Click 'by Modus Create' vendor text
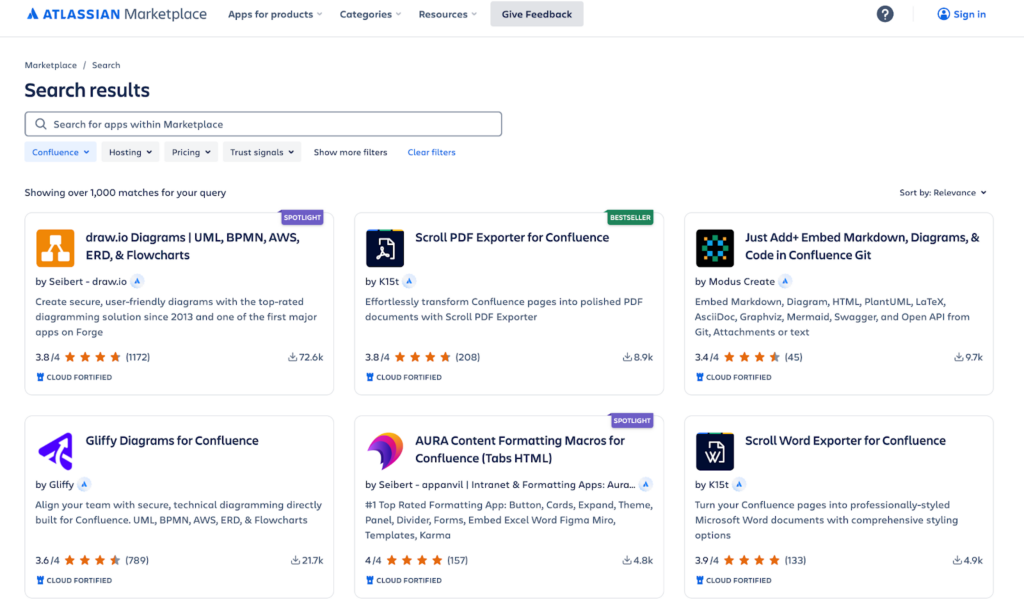Screen dimensions: 1024x612 pos(735,282)
